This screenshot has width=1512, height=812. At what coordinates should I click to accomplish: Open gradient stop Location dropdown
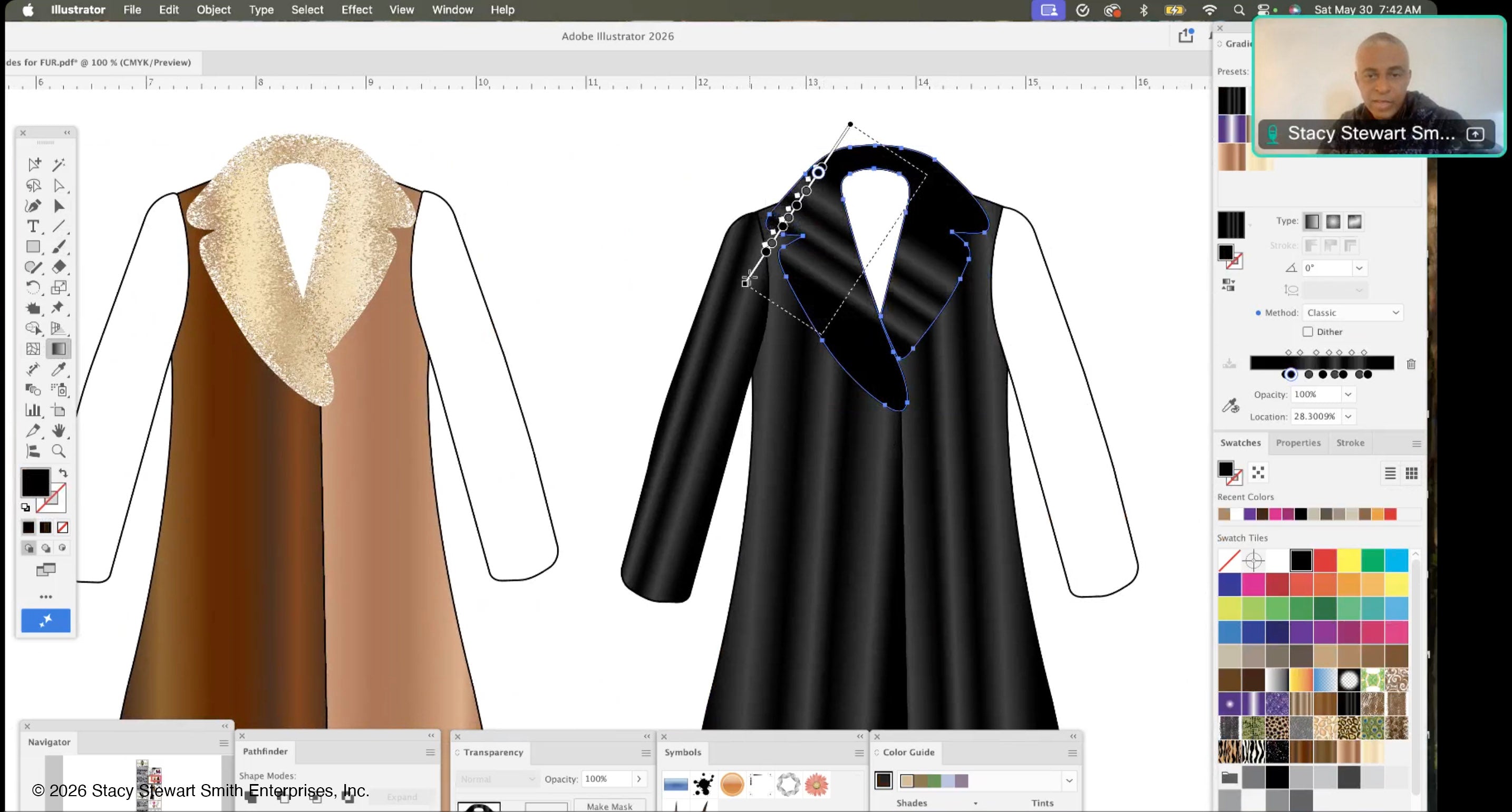click(1348, 416)
